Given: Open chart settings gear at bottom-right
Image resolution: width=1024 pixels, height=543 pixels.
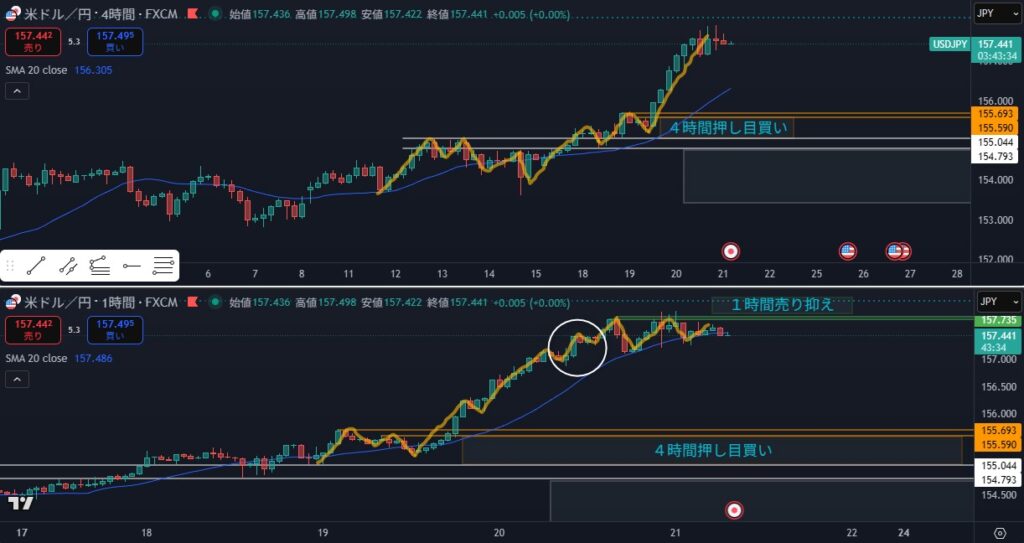Looking at the screenshot, I should point(1000,533).
